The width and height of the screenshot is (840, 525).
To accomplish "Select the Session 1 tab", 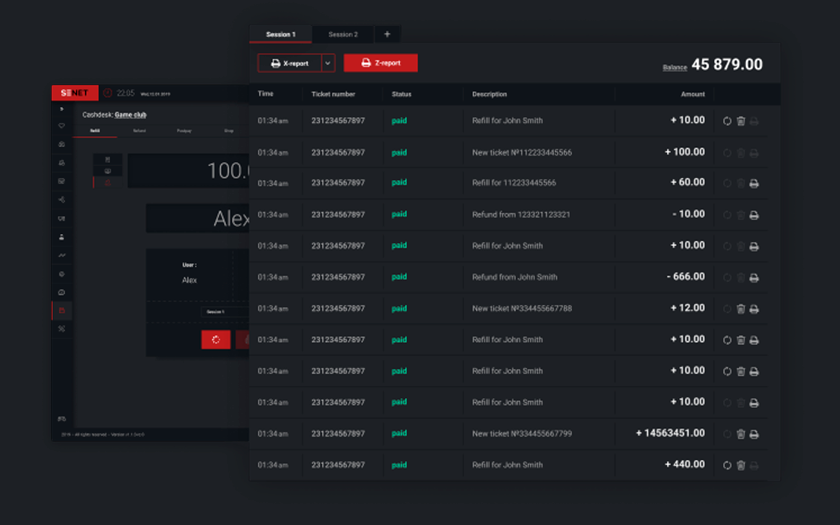I will (x=280, y=34).
